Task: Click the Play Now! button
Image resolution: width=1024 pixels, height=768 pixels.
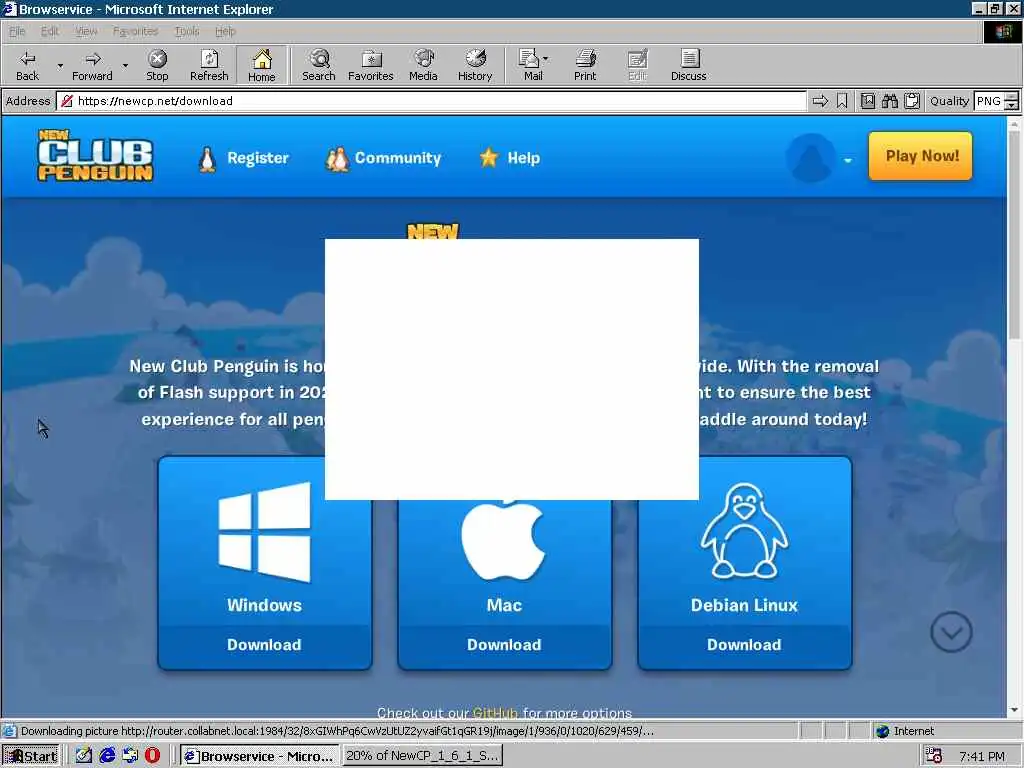Action: (x=921, y=156)
